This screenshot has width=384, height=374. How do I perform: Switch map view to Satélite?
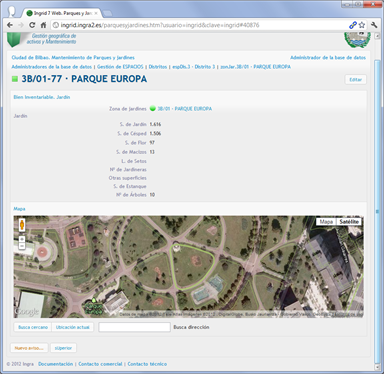349,221
